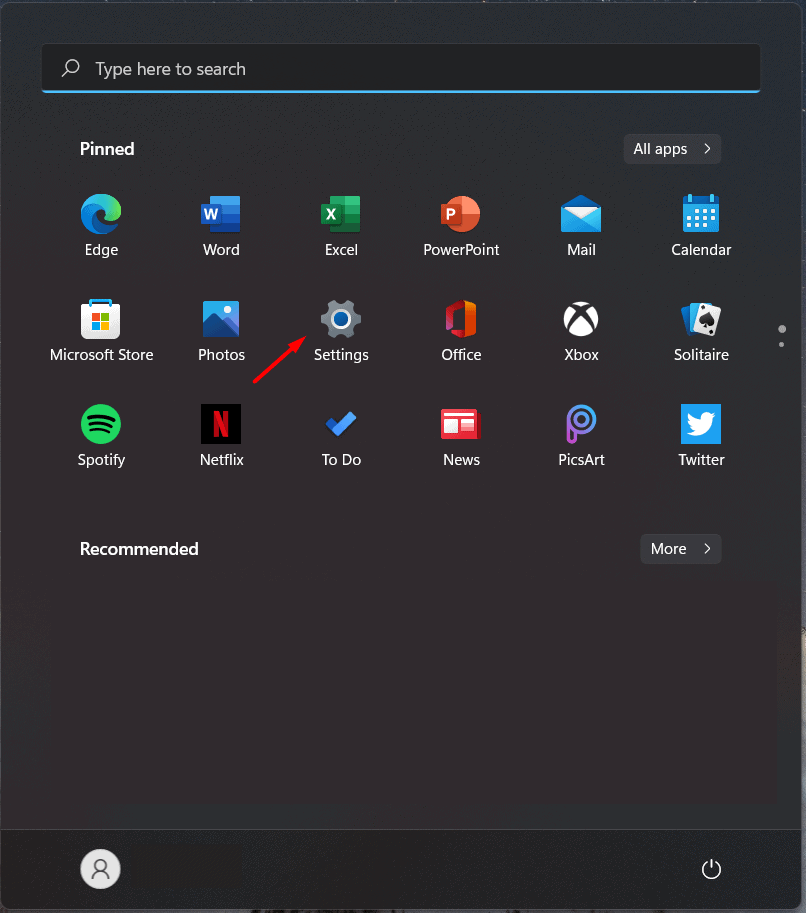806x913 pixels.
Task: Launch the Twitter app
Action: [x=701, y=425]
